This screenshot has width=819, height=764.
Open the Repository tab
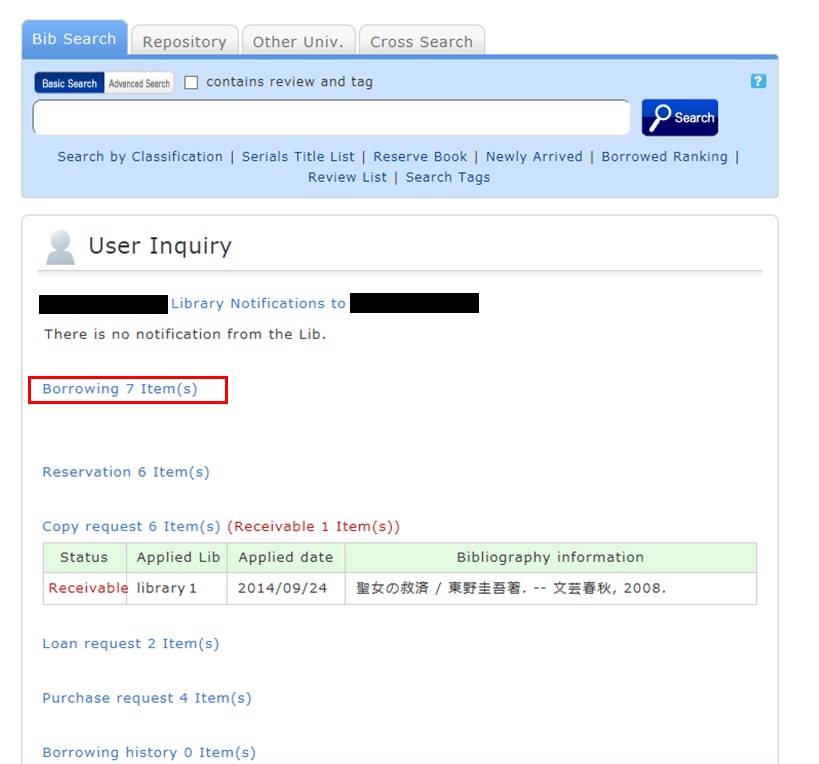(x=184, y=42)
